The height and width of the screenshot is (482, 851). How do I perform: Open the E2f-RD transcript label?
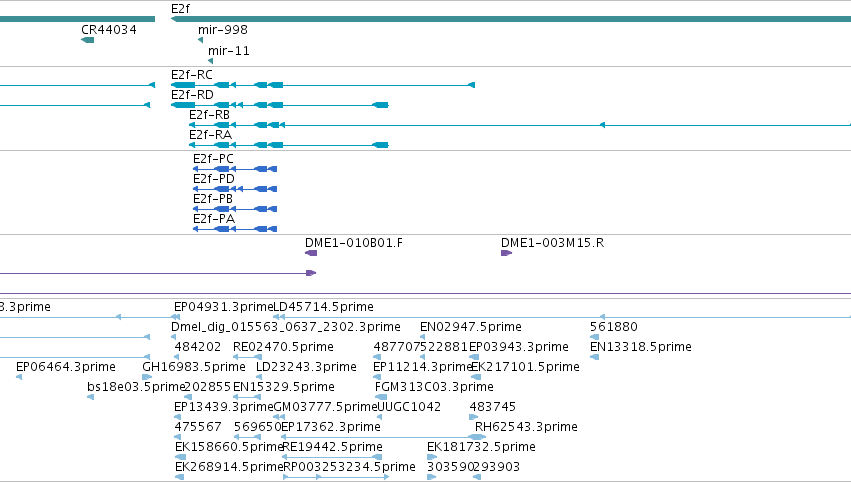tap(192, 95)
